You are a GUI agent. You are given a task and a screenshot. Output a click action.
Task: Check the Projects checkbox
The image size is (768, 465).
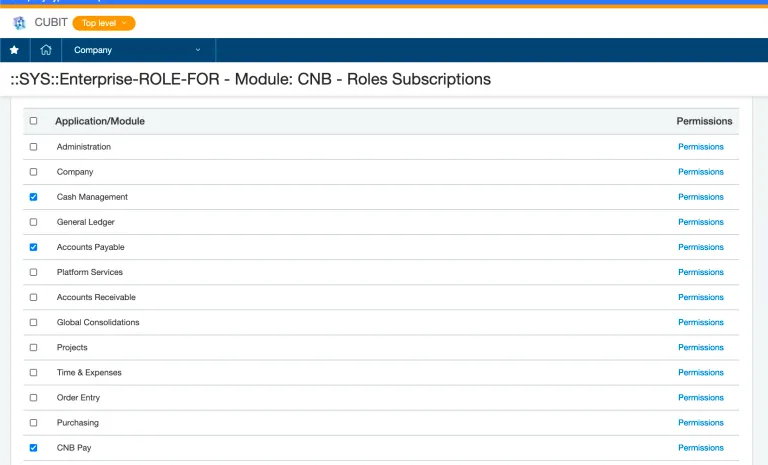33,347
